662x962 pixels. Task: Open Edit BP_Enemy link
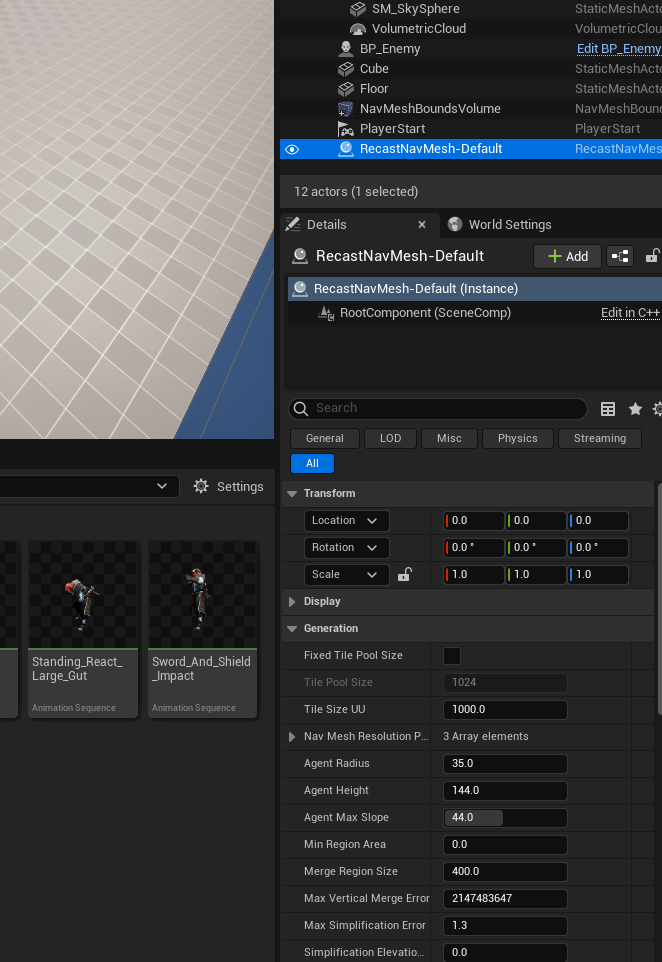[x=619, y=48]
